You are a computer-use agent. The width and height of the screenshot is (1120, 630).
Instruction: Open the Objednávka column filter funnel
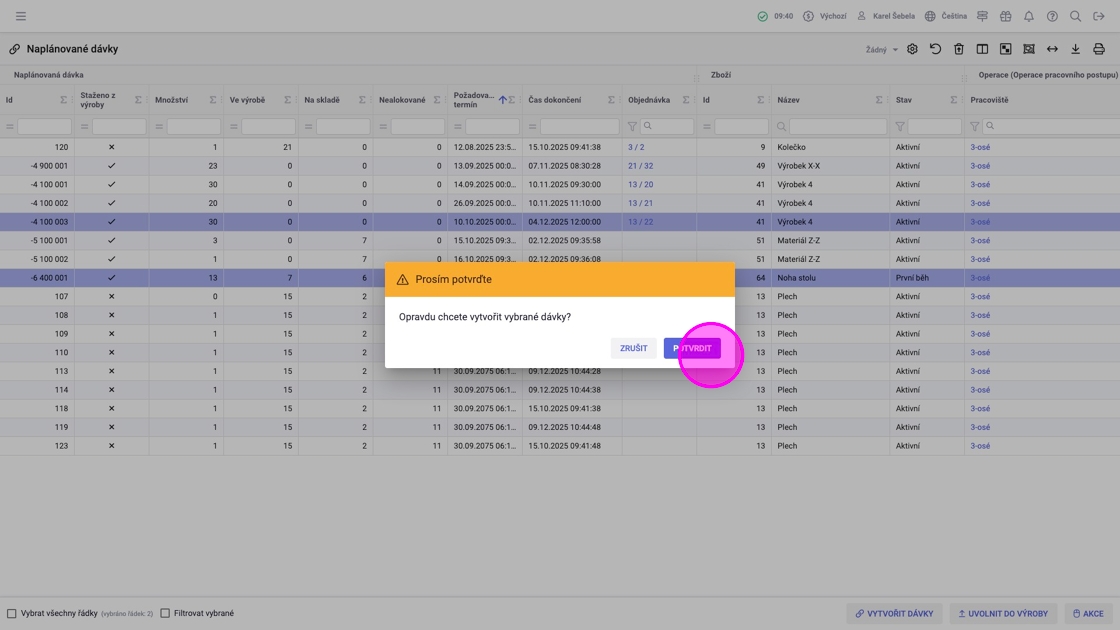click(632, 126)
